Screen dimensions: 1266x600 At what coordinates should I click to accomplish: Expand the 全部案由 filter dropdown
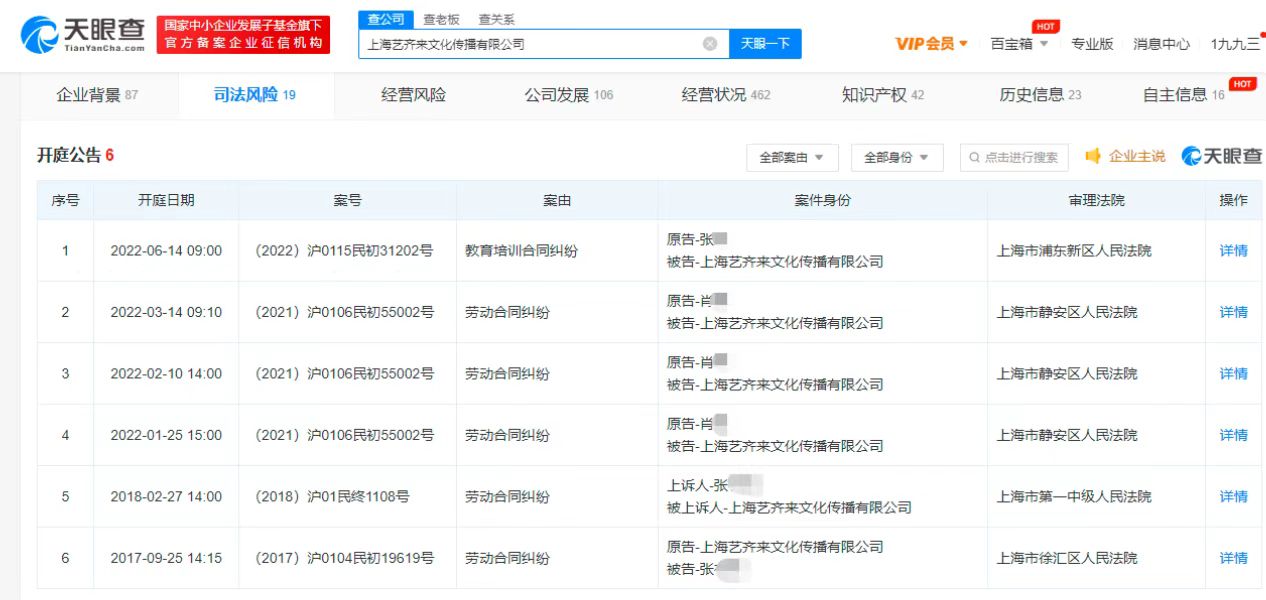pos(791,157)
